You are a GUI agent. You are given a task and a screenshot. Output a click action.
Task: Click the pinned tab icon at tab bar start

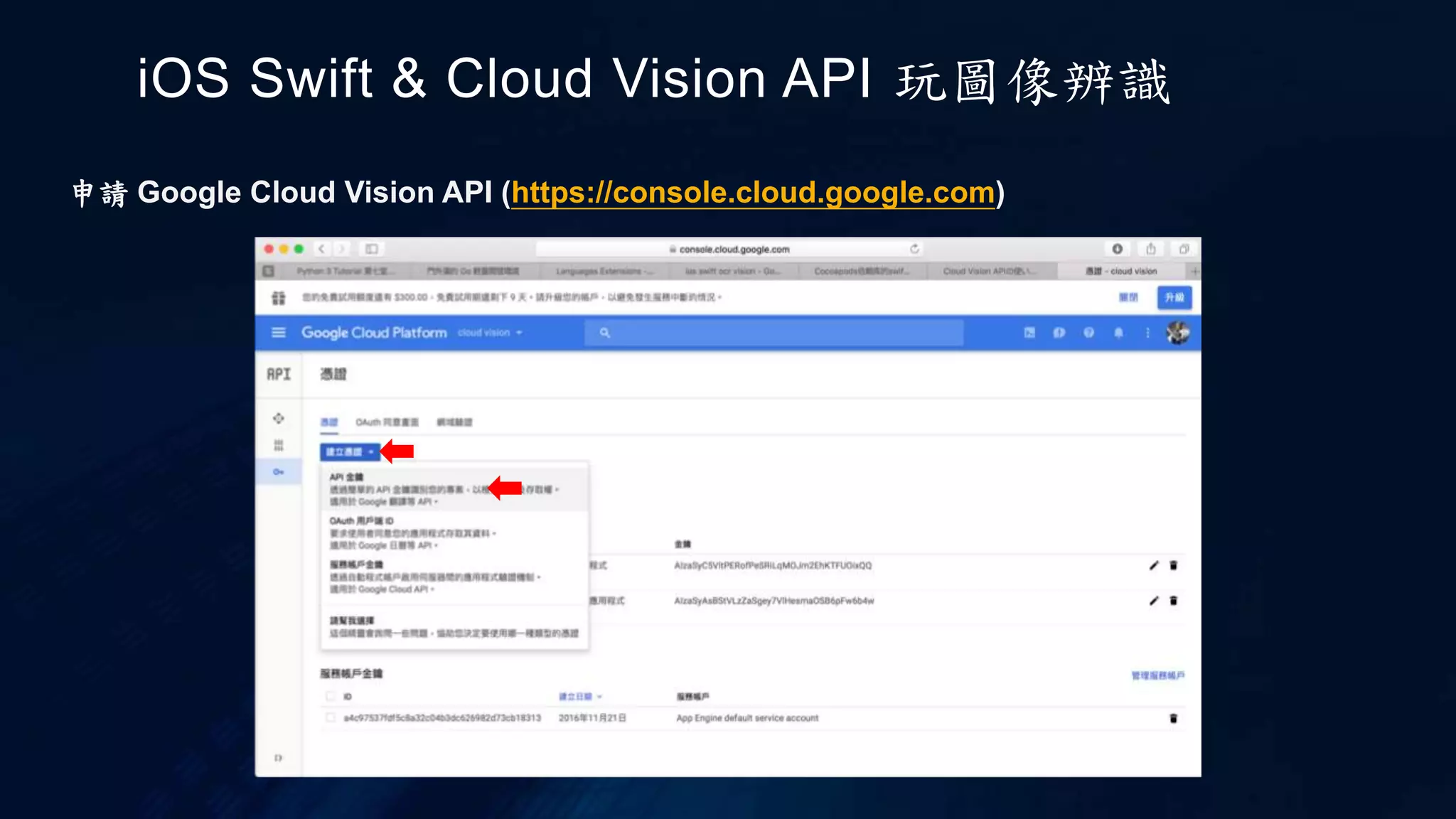269,272
